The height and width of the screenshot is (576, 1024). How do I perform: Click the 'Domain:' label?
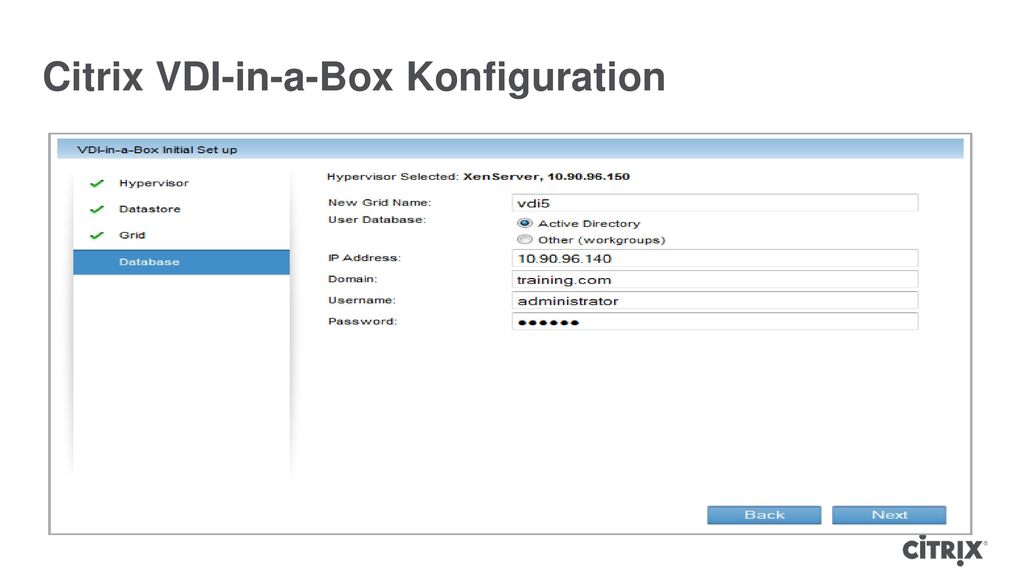(353, 279)
